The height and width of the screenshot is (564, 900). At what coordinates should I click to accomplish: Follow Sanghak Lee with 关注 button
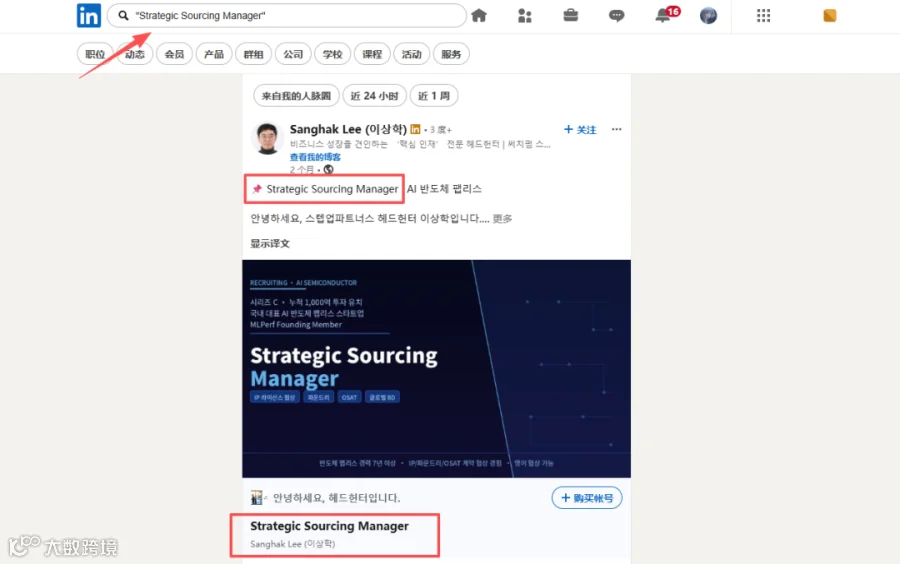(580, 130)
